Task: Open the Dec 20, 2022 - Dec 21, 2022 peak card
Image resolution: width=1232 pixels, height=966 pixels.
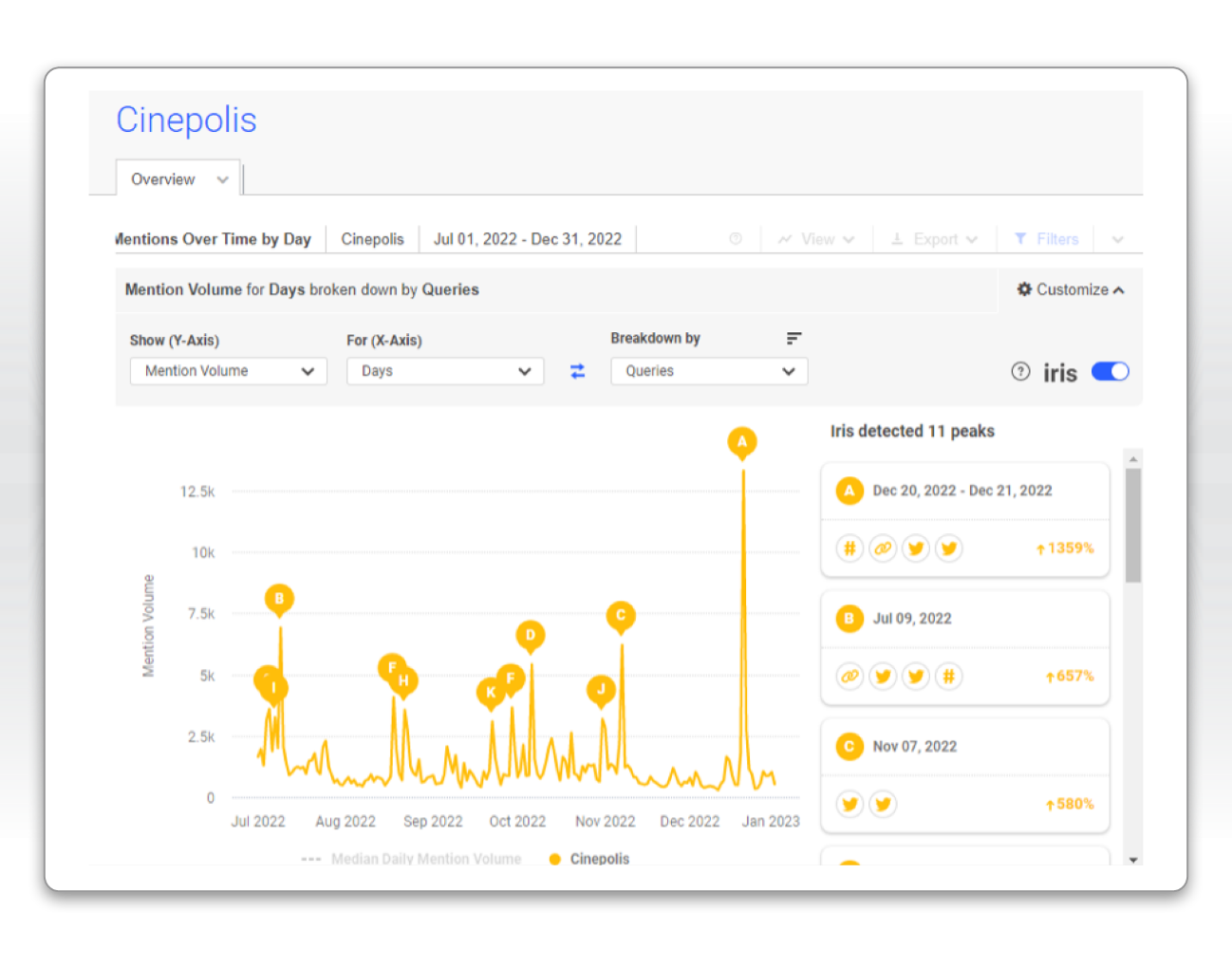Action: click(x=965, y=519)
